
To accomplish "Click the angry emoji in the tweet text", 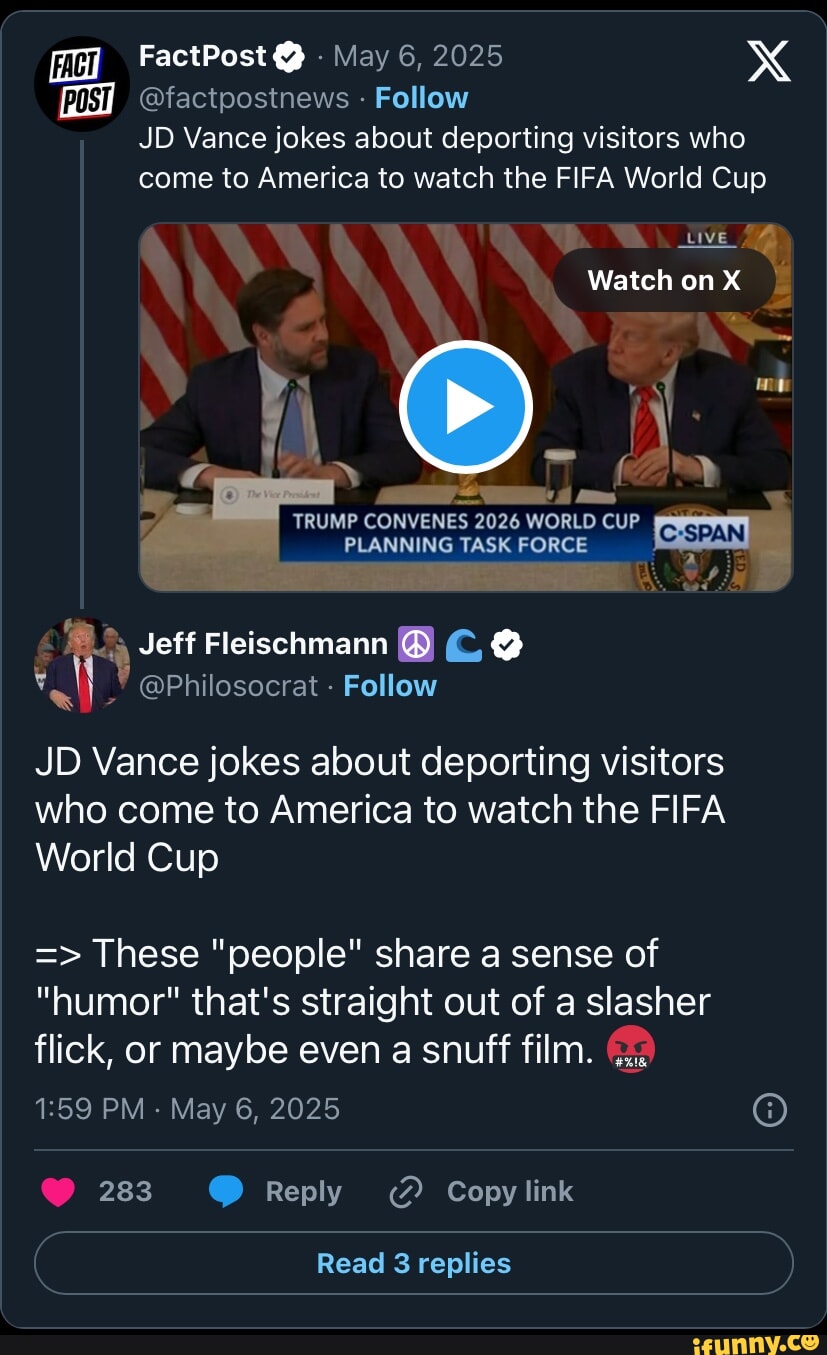I will click(631, 1050).
